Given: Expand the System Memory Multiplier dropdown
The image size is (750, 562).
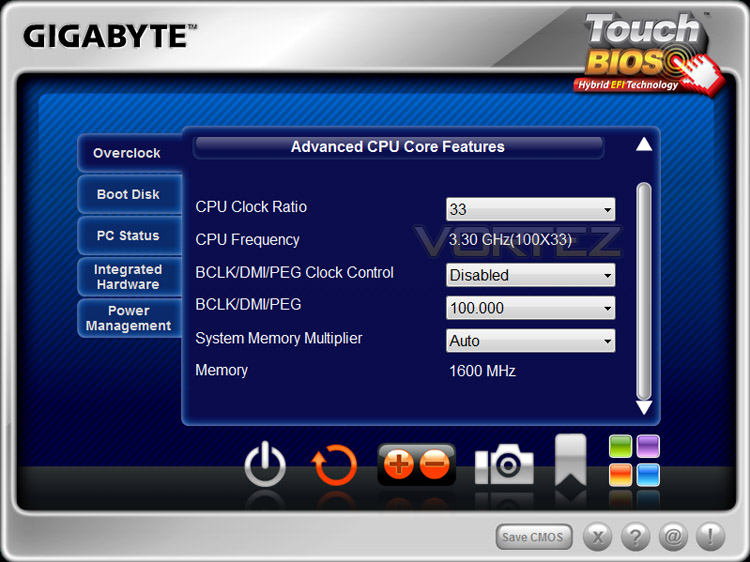Looking at the screenshot, I should click(530, 341).
